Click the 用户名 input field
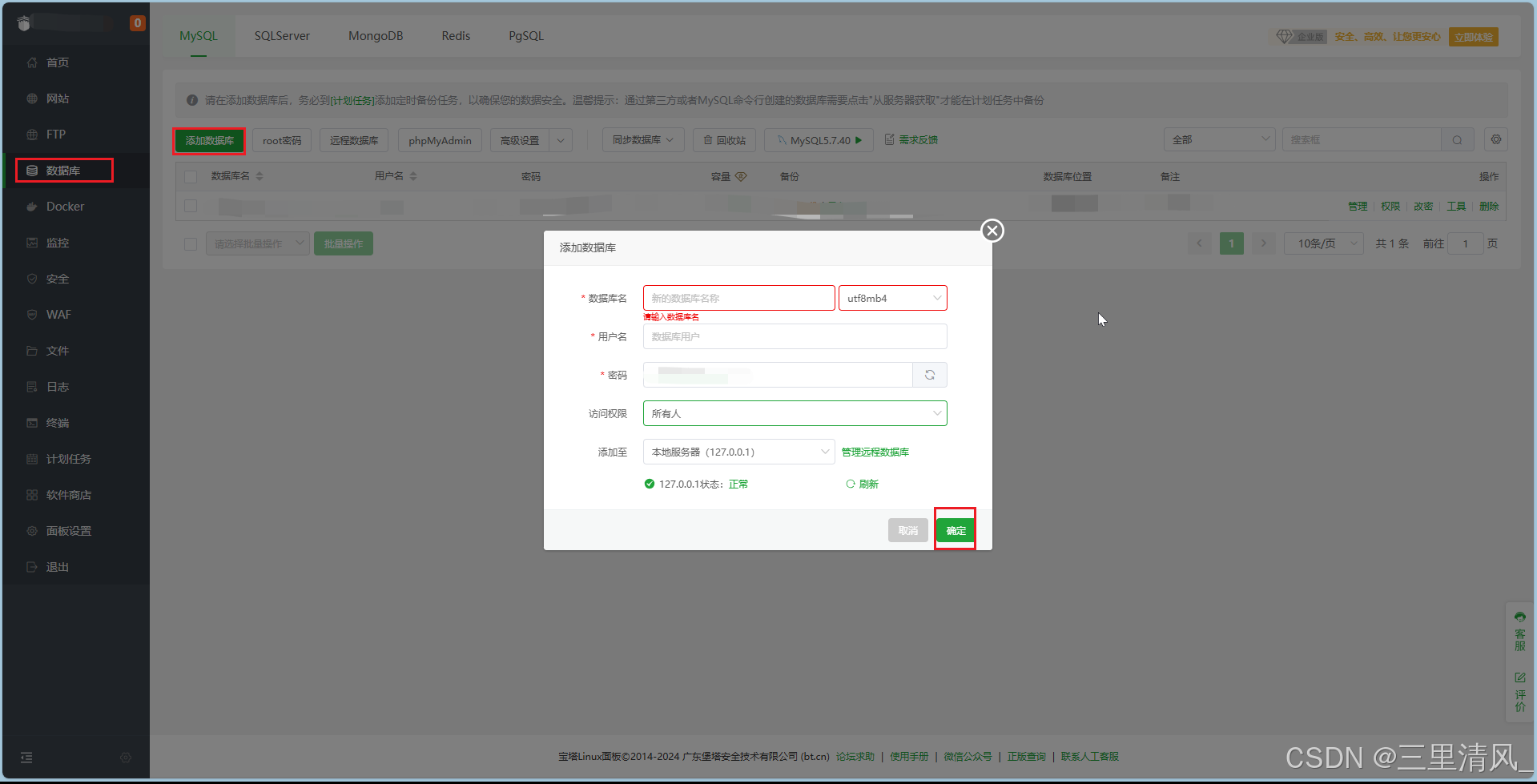Viewport: 1537px width, 784px height. (x=795, y=336)
